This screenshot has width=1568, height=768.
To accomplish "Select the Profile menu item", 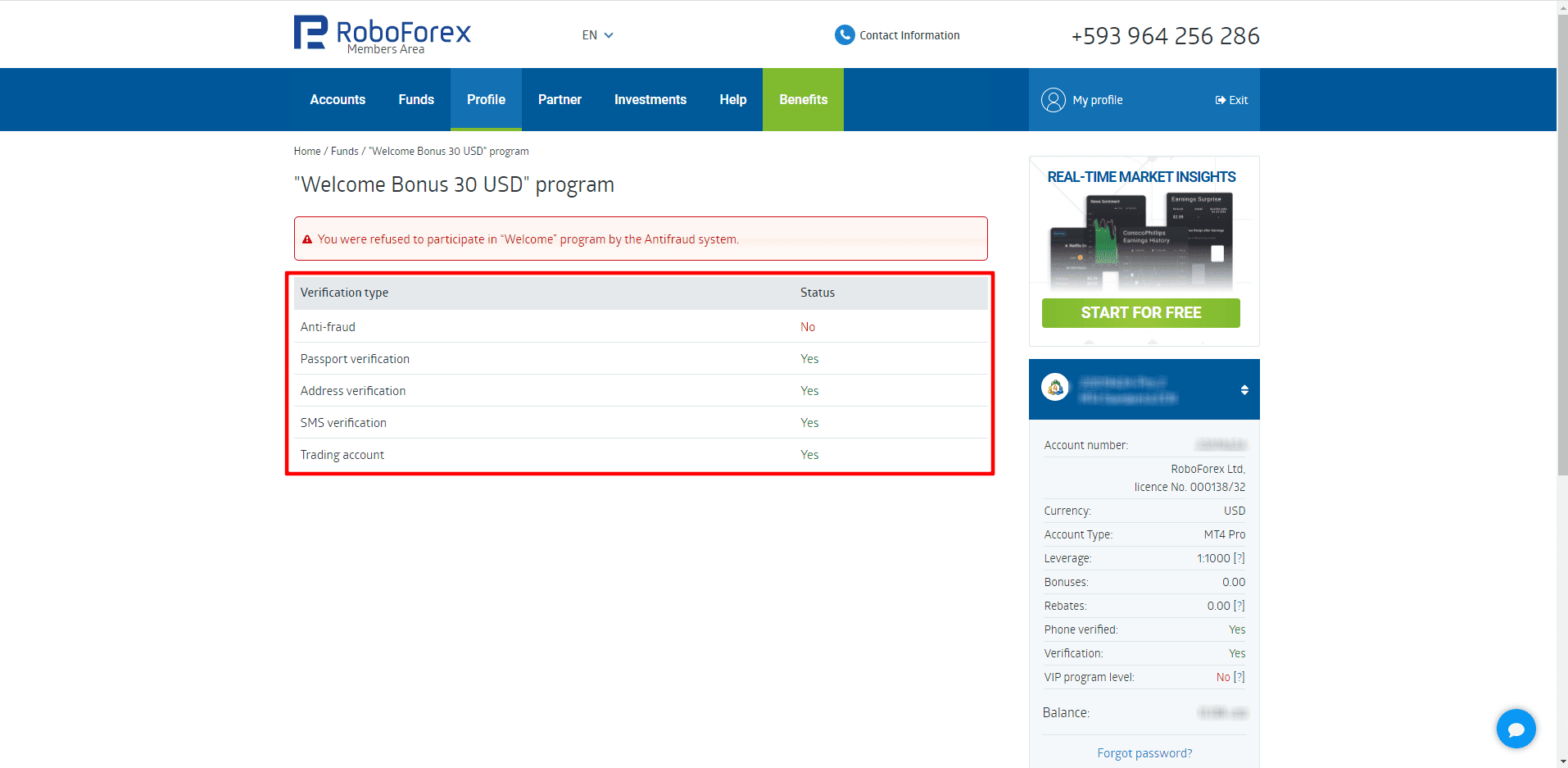I will click(486, 99).
